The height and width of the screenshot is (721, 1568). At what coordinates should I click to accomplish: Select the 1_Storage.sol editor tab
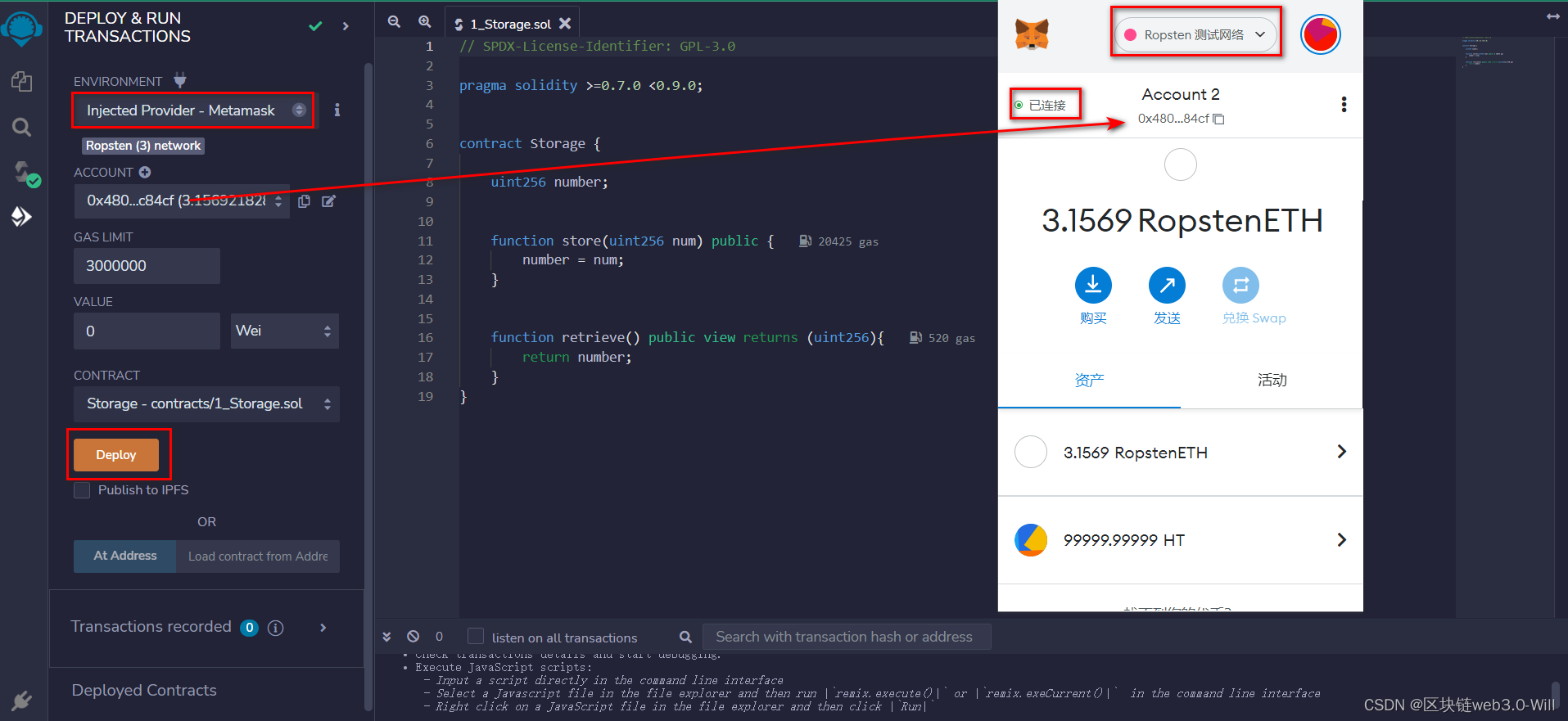pos(510,24)
